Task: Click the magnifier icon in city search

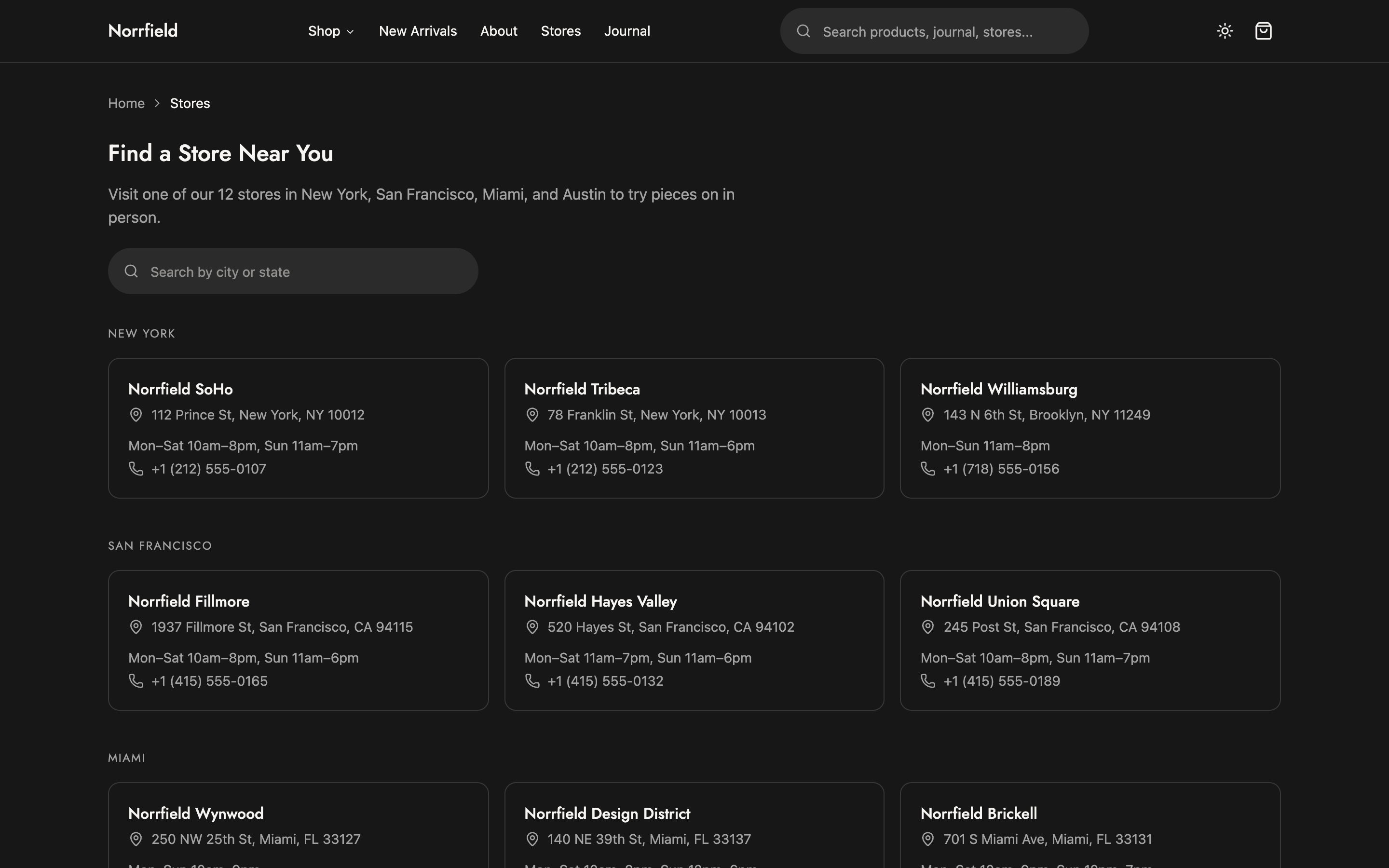Action: tap(132, 271)
